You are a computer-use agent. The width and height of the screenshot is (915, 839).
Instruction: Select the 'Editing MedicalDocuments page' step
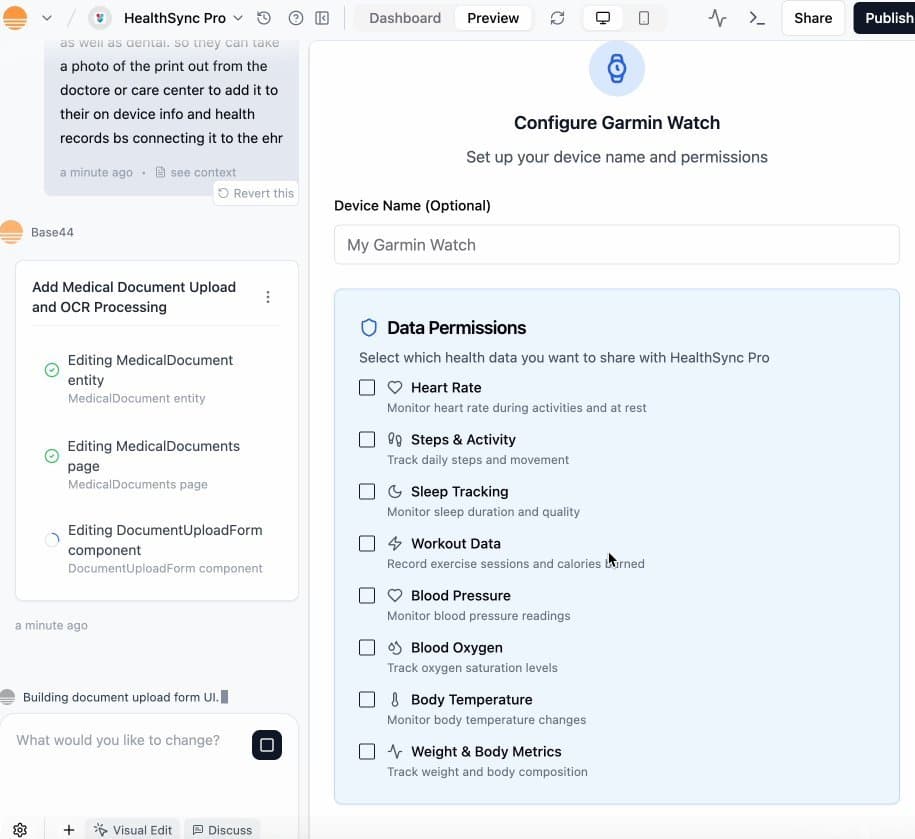(156, 464)
